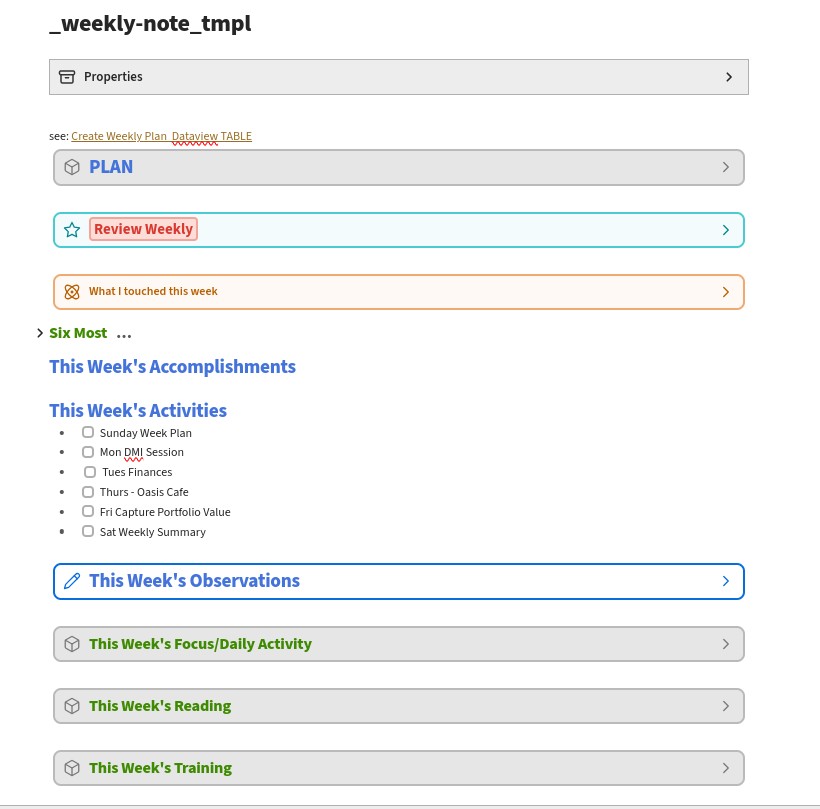Click the pencil icon beside This Week's Observations
The height and width of the screenshot is (809, 820).
[x=72, y=581]
